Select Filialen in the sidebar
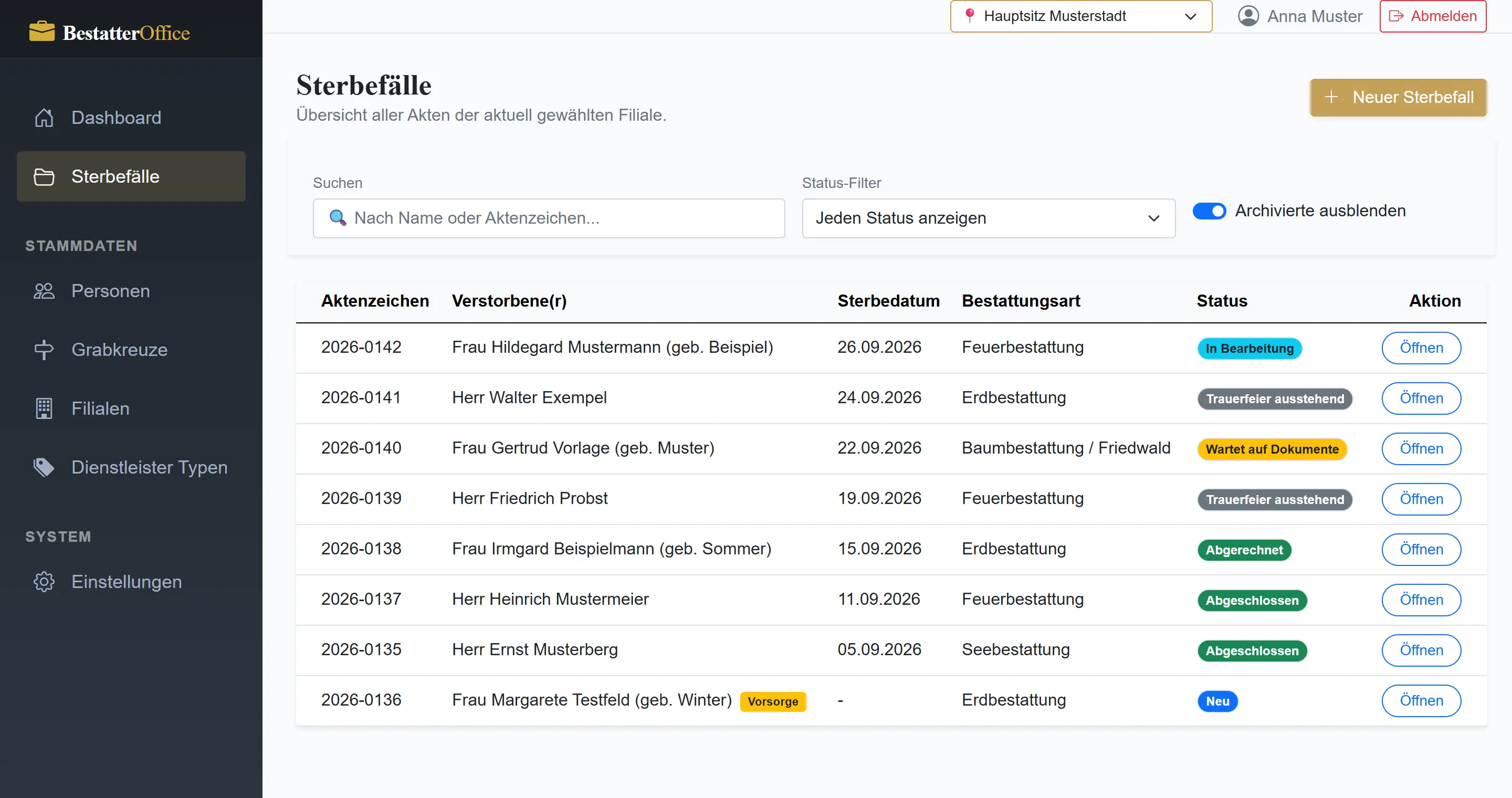Image resolution: width=1512 pixels, height=798 pixels. 131,408
